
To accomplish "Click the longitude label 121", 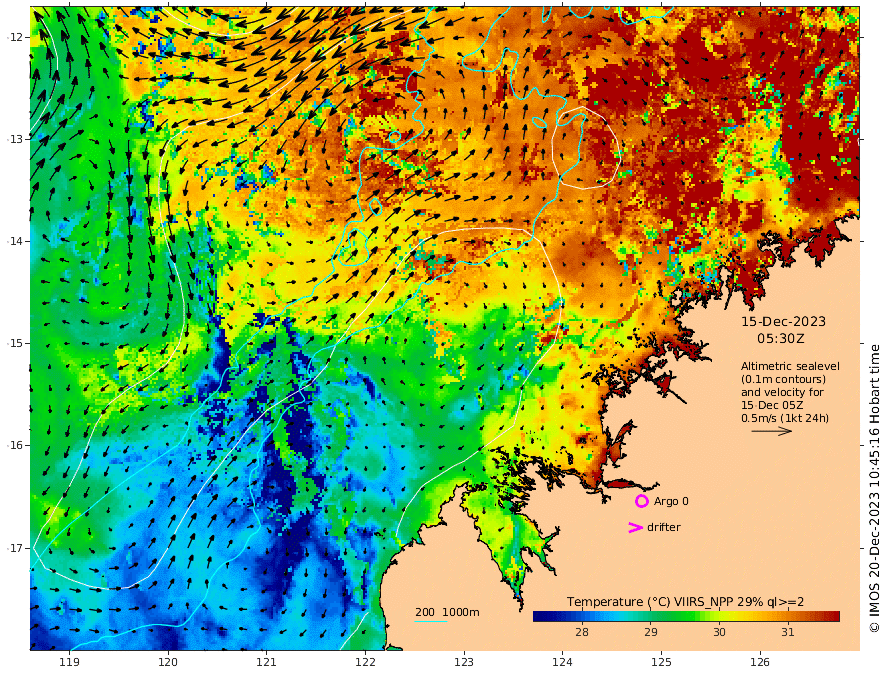I will pos(267,662).
